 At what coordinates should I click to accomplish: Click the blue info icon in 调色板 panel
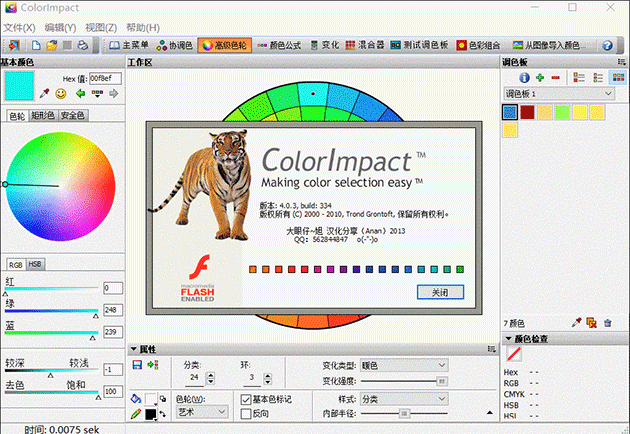pos(524,78)
